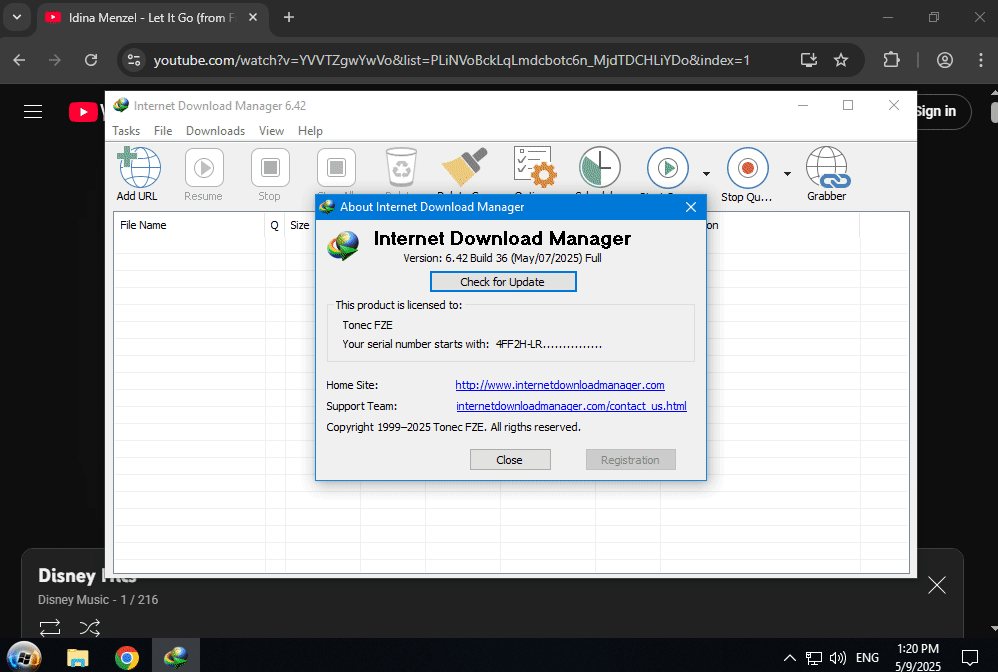Bookmark this page with star icon

841,60
